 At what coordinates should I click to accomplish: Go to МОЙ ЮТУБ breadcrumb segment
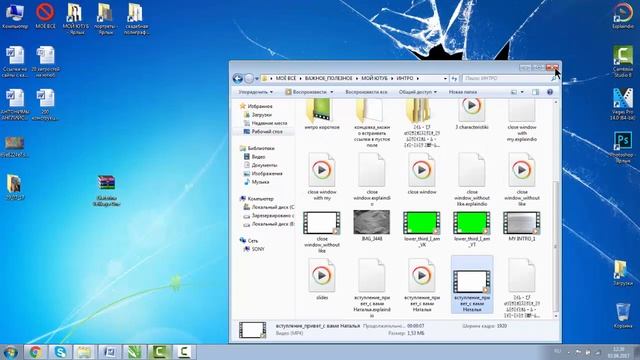click(374, 78)
